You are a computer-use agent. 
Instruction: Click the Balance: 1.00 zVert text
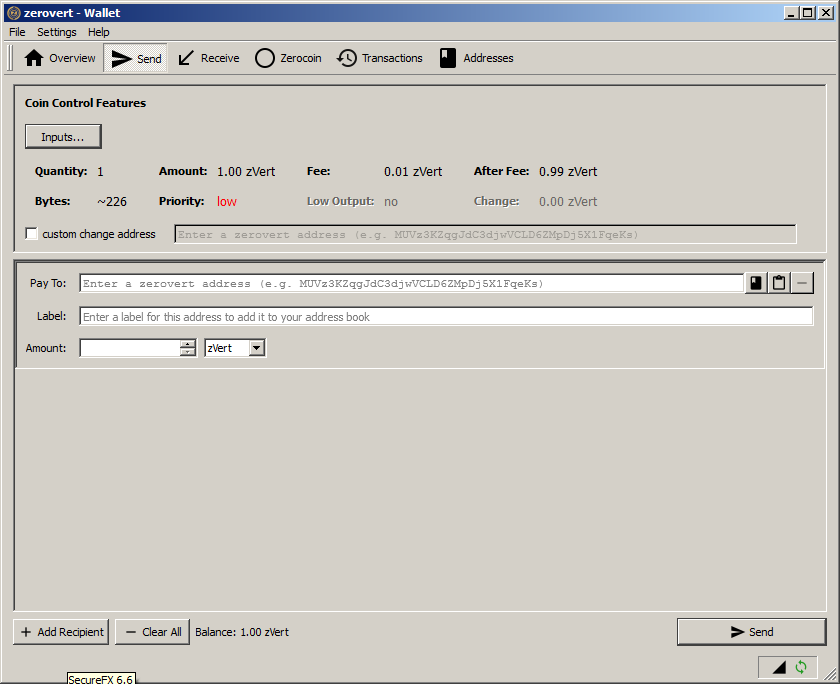coord(242,632)
